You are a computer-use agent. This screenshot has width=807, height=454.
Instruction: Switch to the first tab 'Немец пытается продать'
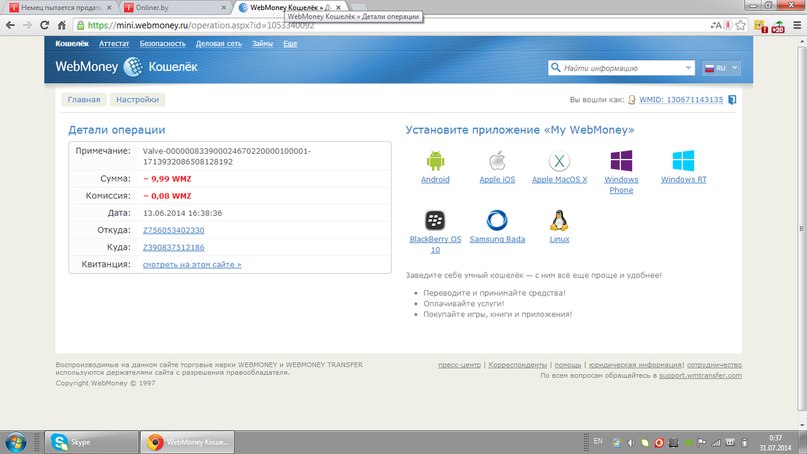pyautogui.click(x=60, y=8)
